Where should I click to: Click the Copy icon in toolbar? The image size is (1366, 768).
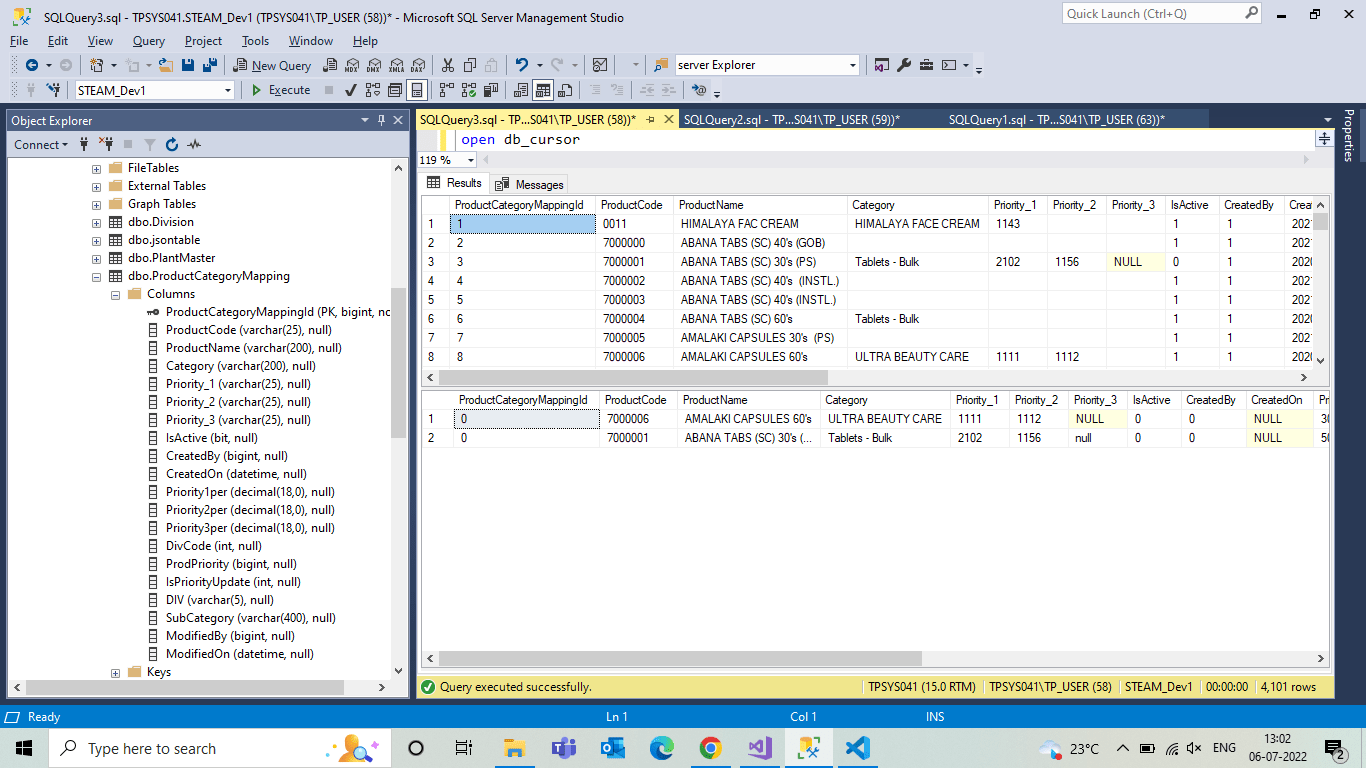(469, 65)
